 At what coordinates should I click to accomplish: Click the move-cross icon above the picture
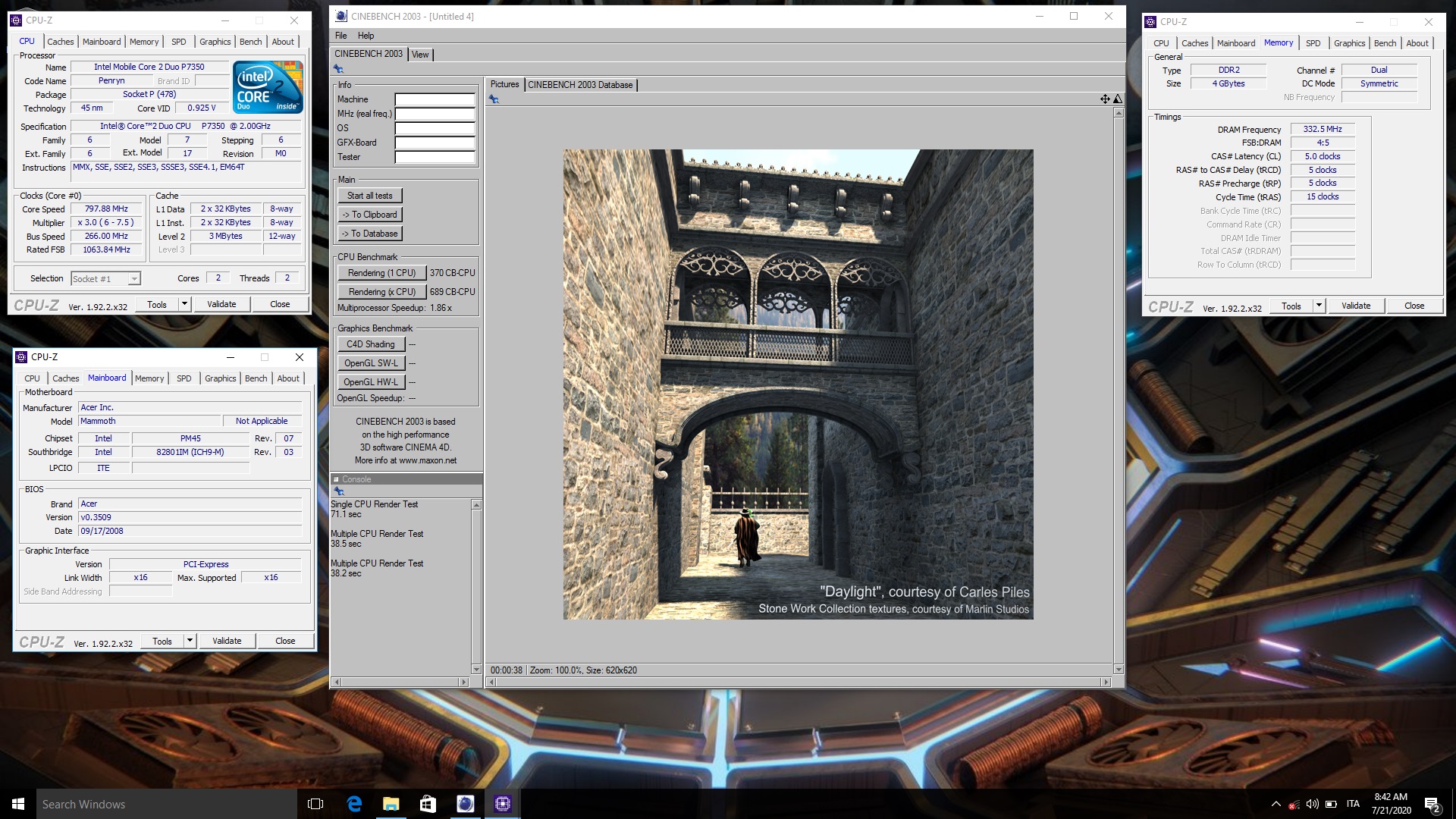tap(1105, 99)
